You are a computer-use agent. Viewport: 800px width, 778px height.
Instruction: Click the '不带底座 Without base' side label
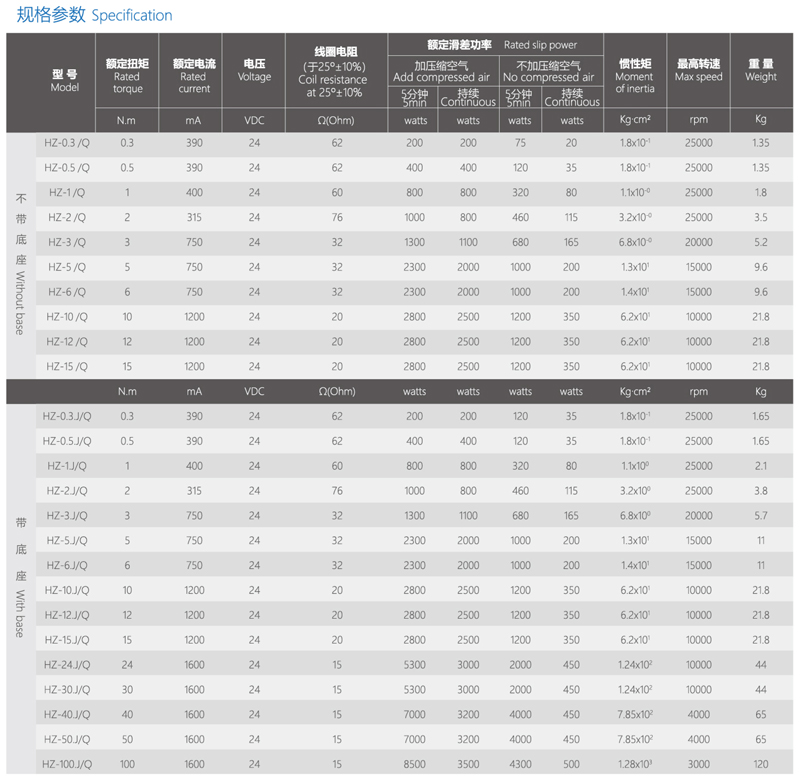point(20,264)
